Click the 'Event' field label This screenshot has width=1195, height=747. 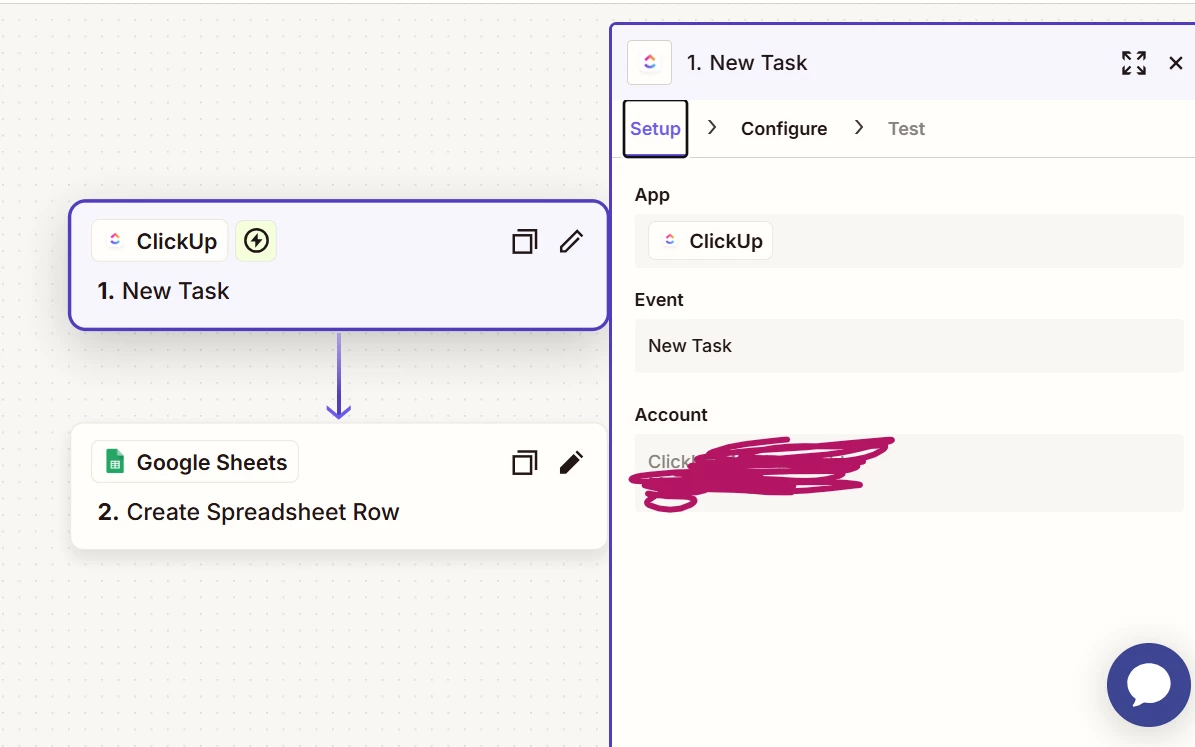click(x=659, y=300)
